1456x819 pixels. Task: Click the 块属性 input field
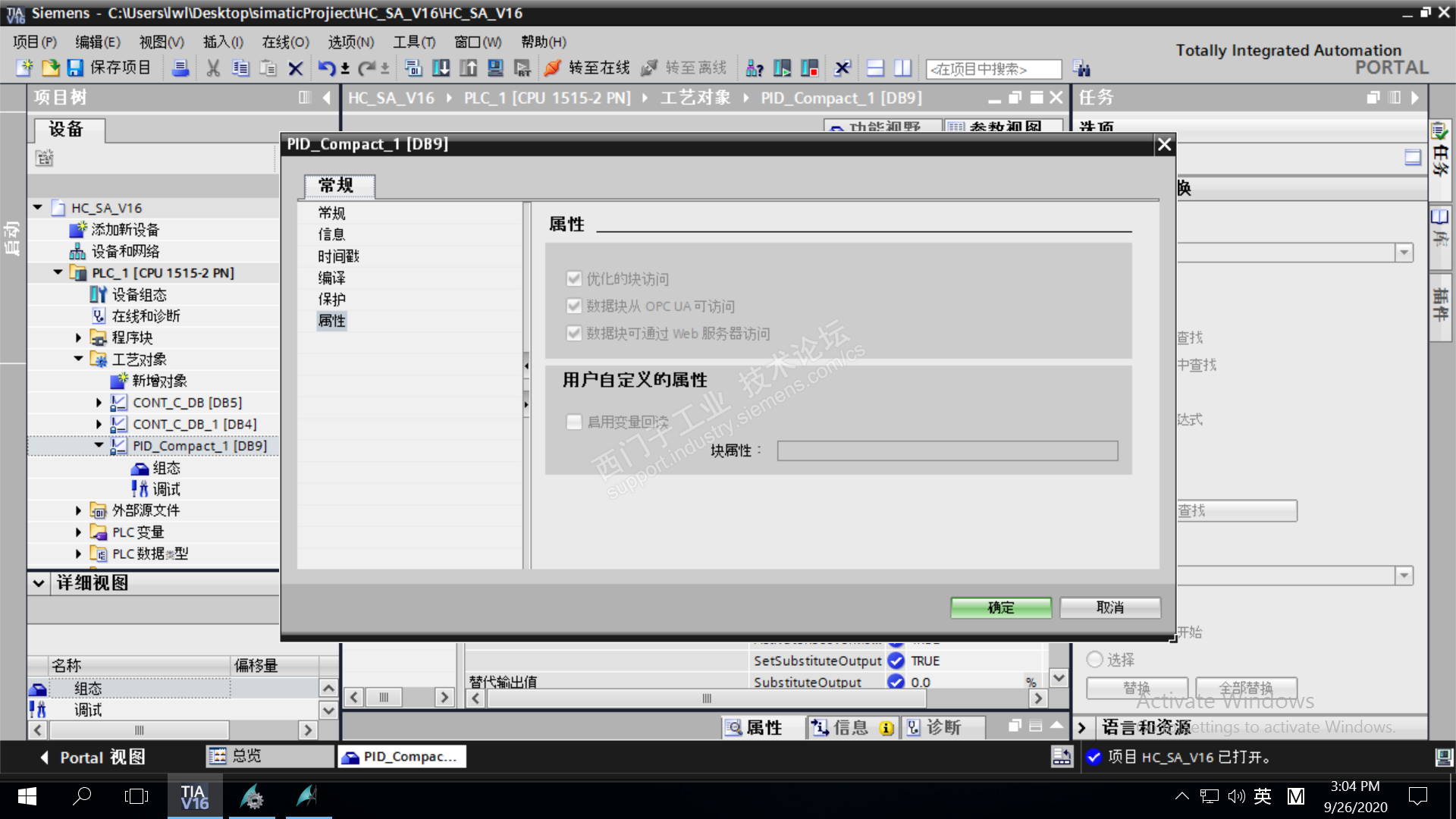tap(947, 451)
